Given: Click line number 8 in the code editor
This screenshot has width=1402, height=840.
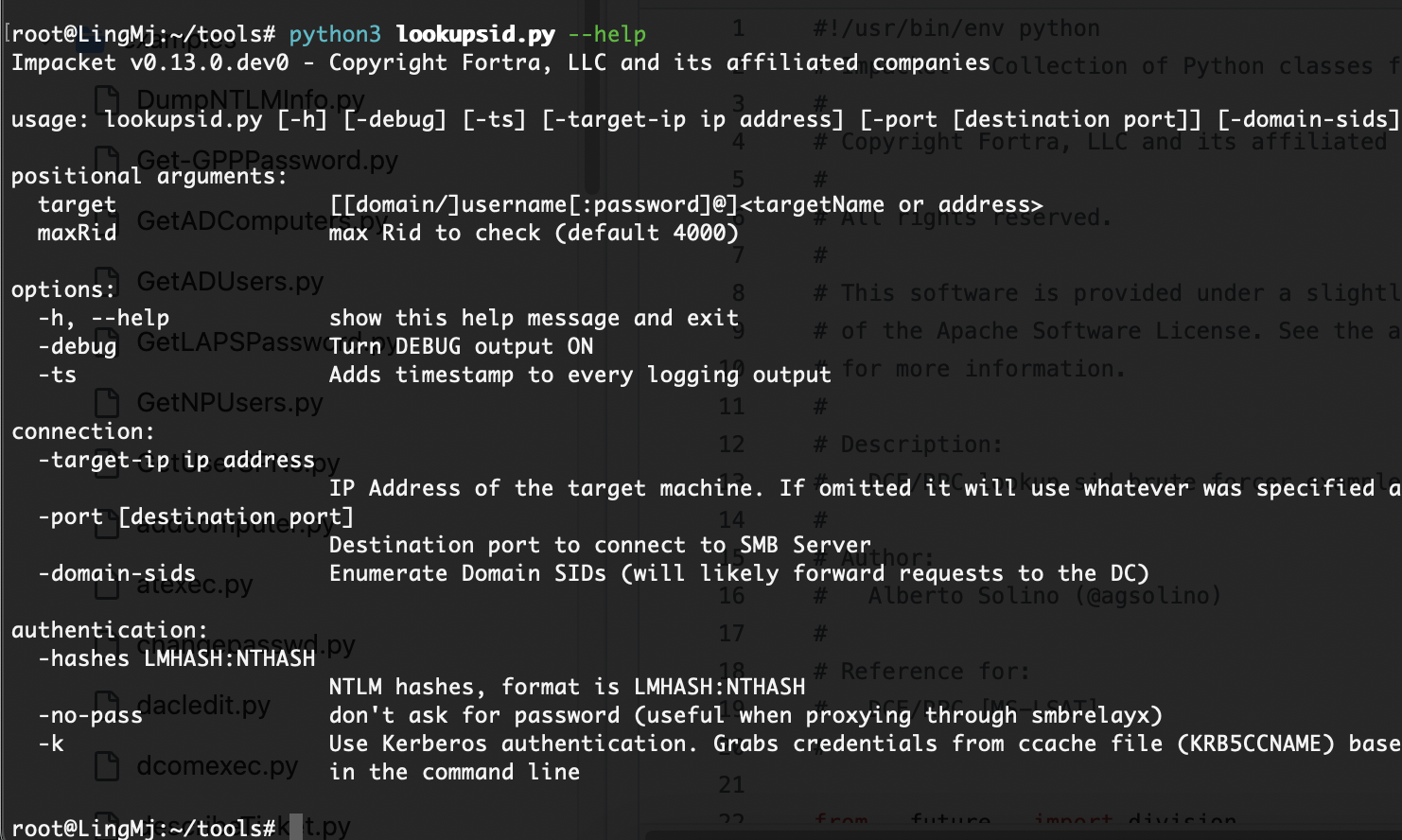Looking at the screenshot, I should point(738,293).
